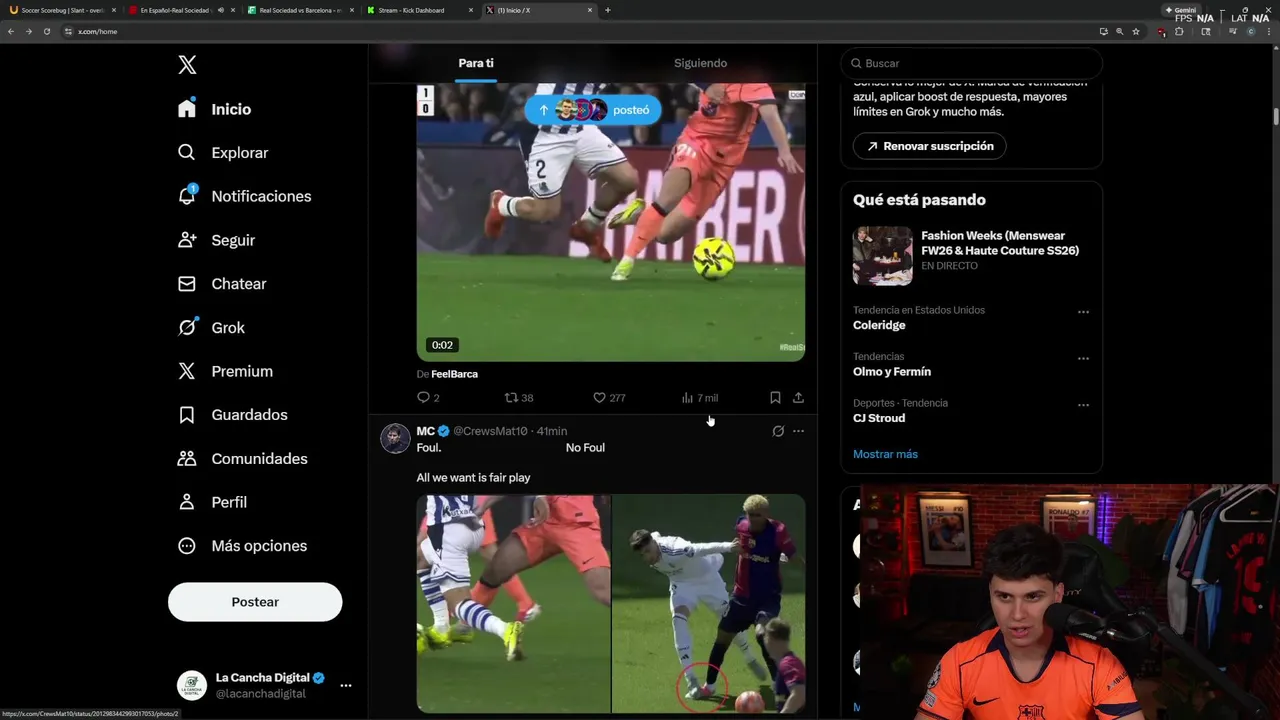Image resolution: width=1280 pixels, height=720 pixels.
Task: Open the right No Foul photo
Action: click(x=709, y=604)
